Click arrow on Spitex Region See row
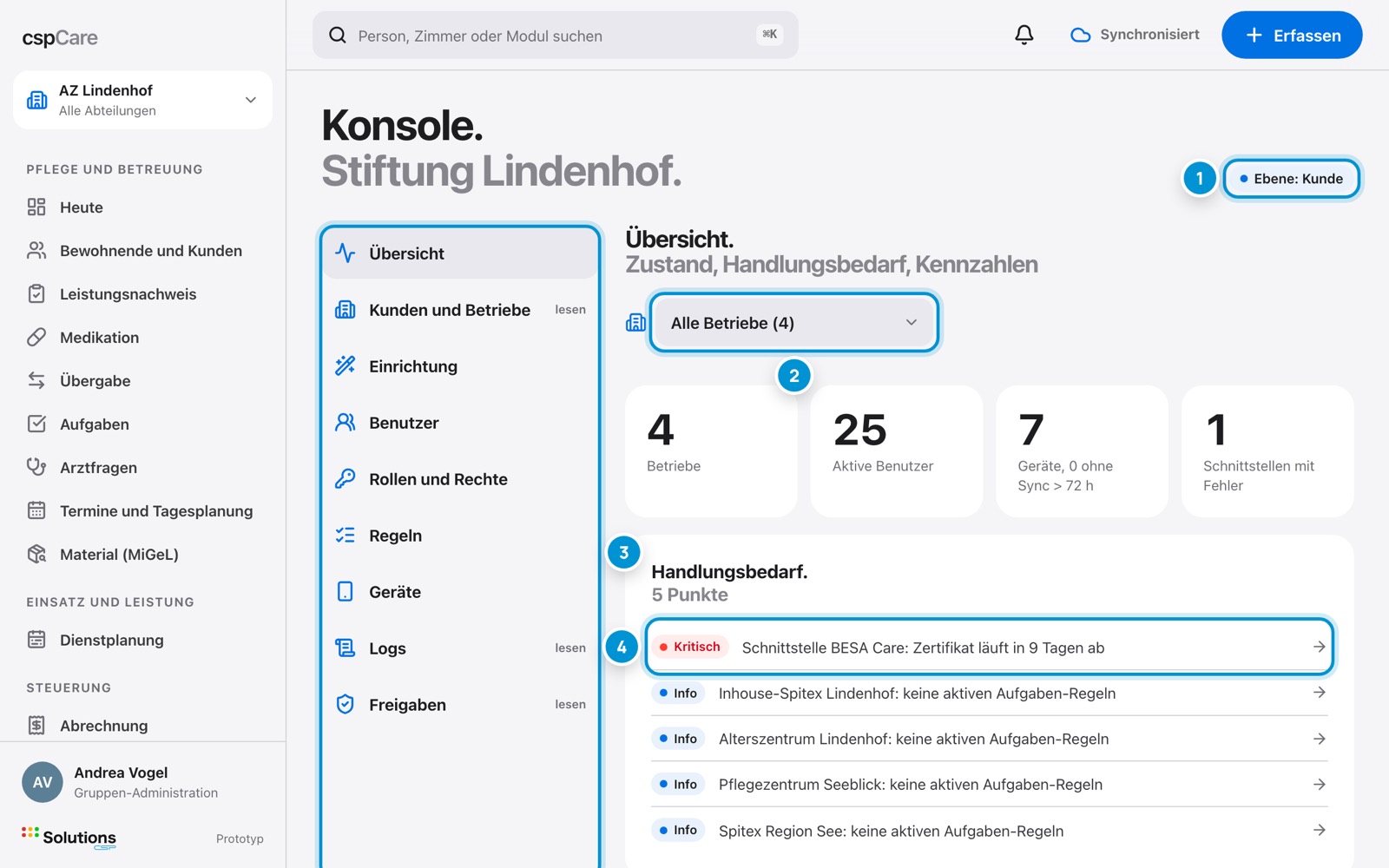1389x868 pixels. click(1319, 830)
